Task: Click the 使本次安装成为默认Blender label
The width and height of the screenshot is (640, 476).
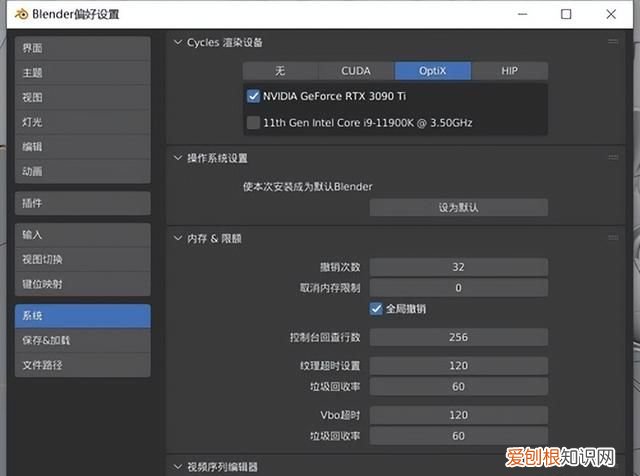Action: [x=308, y=187]
